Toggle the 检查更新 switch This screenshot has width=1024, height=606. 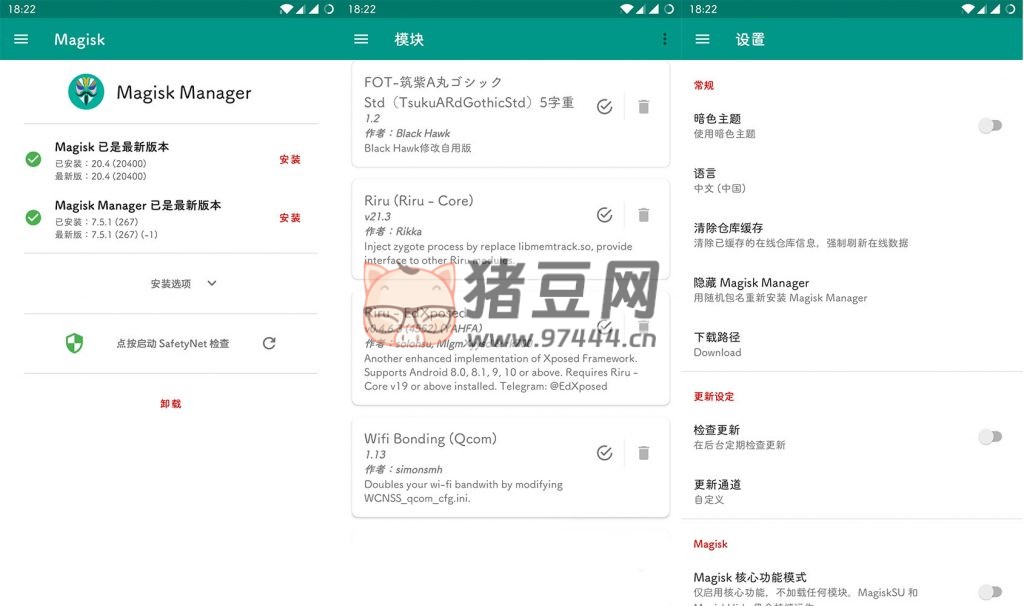[989, 436]
